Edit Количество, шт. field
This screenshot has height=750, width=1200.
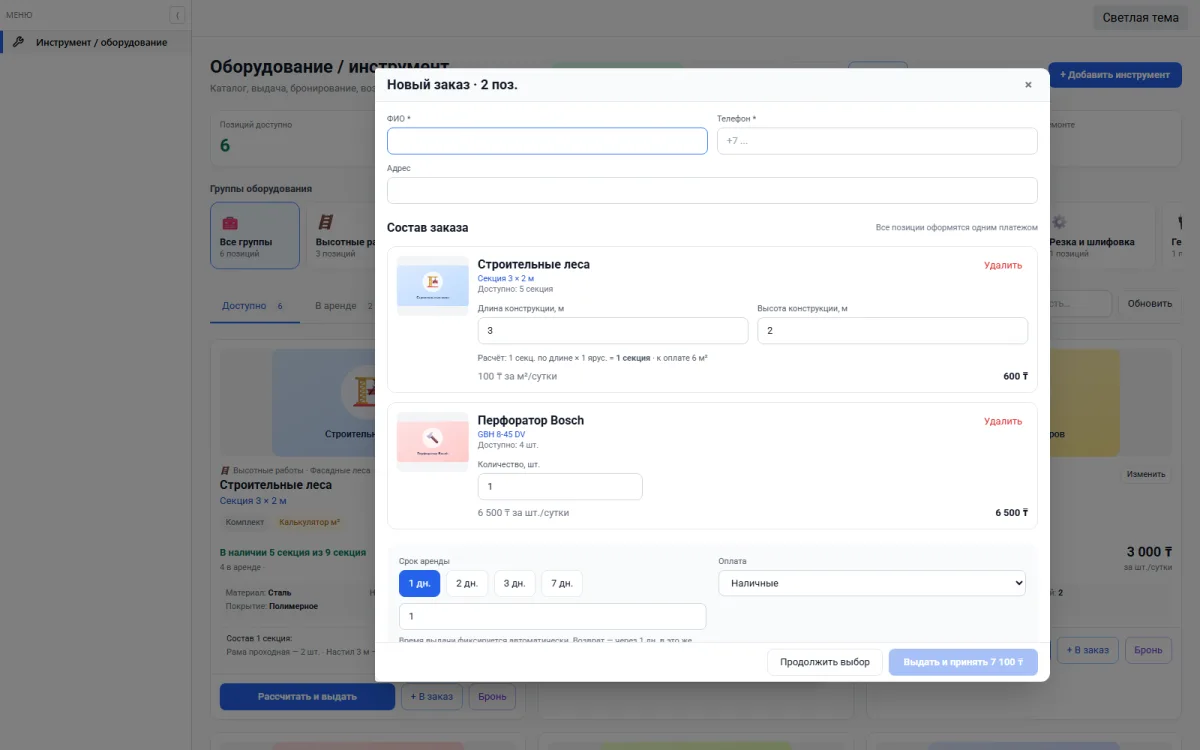point(560,487)
